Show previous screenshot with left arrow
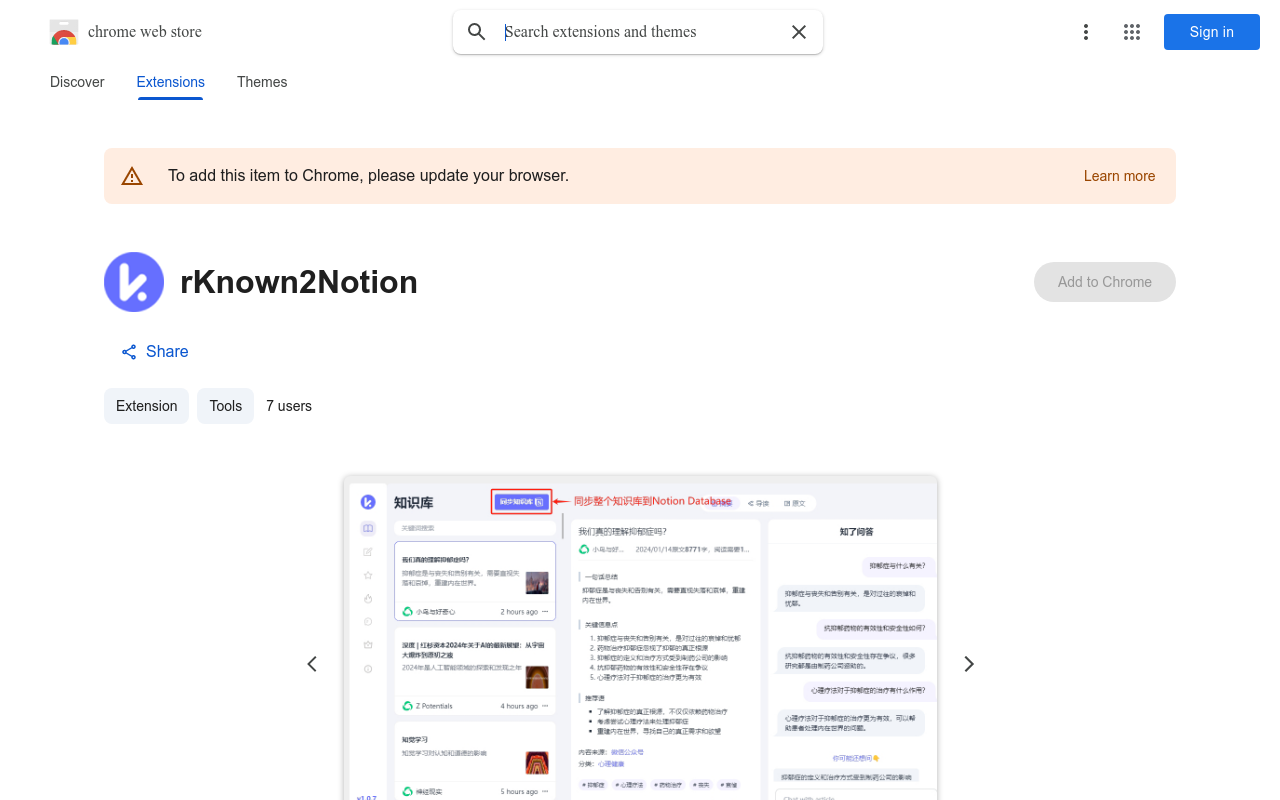Screen dimensions: 1280x800 (312, 664)
